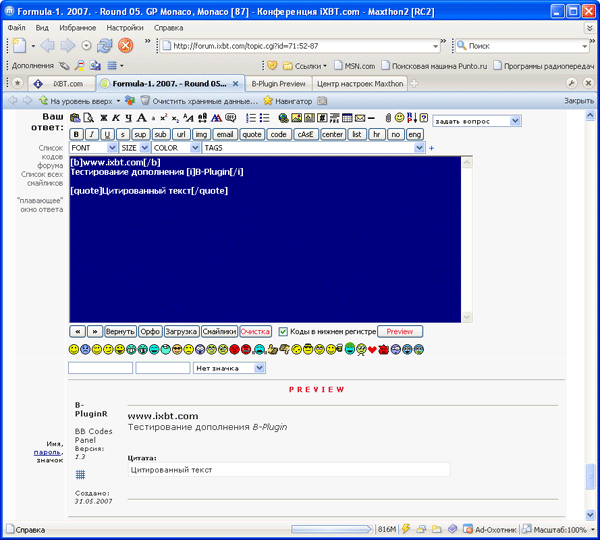The image size is (600, 540).
Task: Apply bold with the Ж icon
Action: [104, 118]
